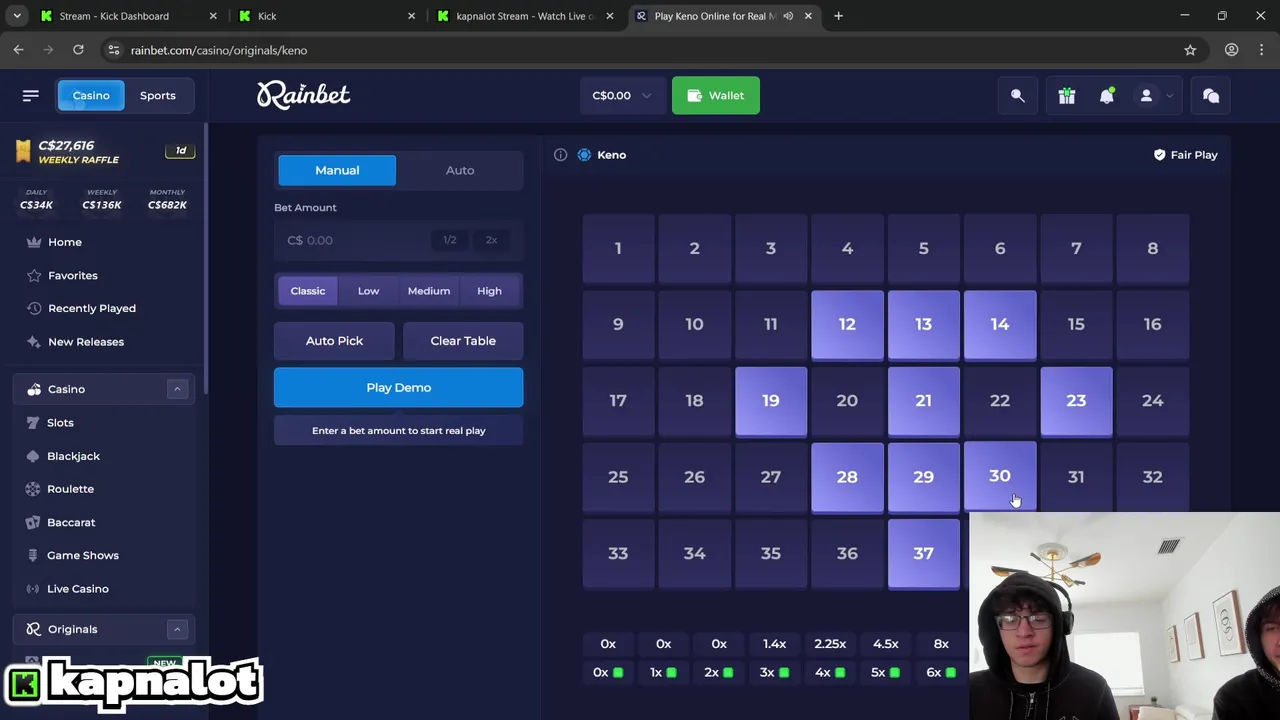Deselect Keno tile 23
The image size is (1280, 720).
pyautogui.click(x=1076, y=400)
